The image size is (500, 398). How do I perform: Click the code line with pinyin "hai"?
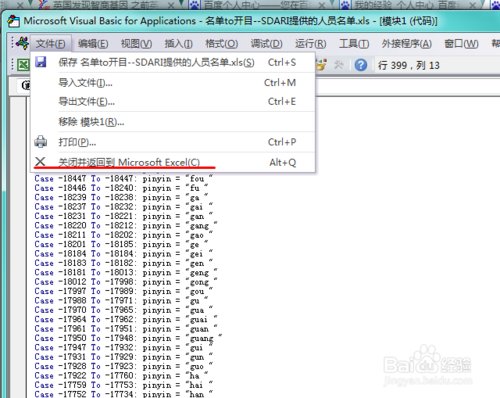124,385
